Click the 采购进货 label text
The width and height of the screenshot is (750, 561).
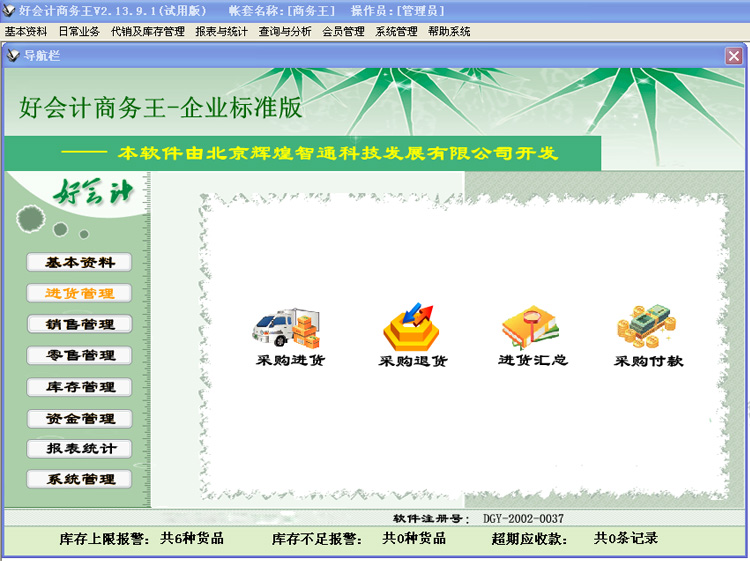290,360
